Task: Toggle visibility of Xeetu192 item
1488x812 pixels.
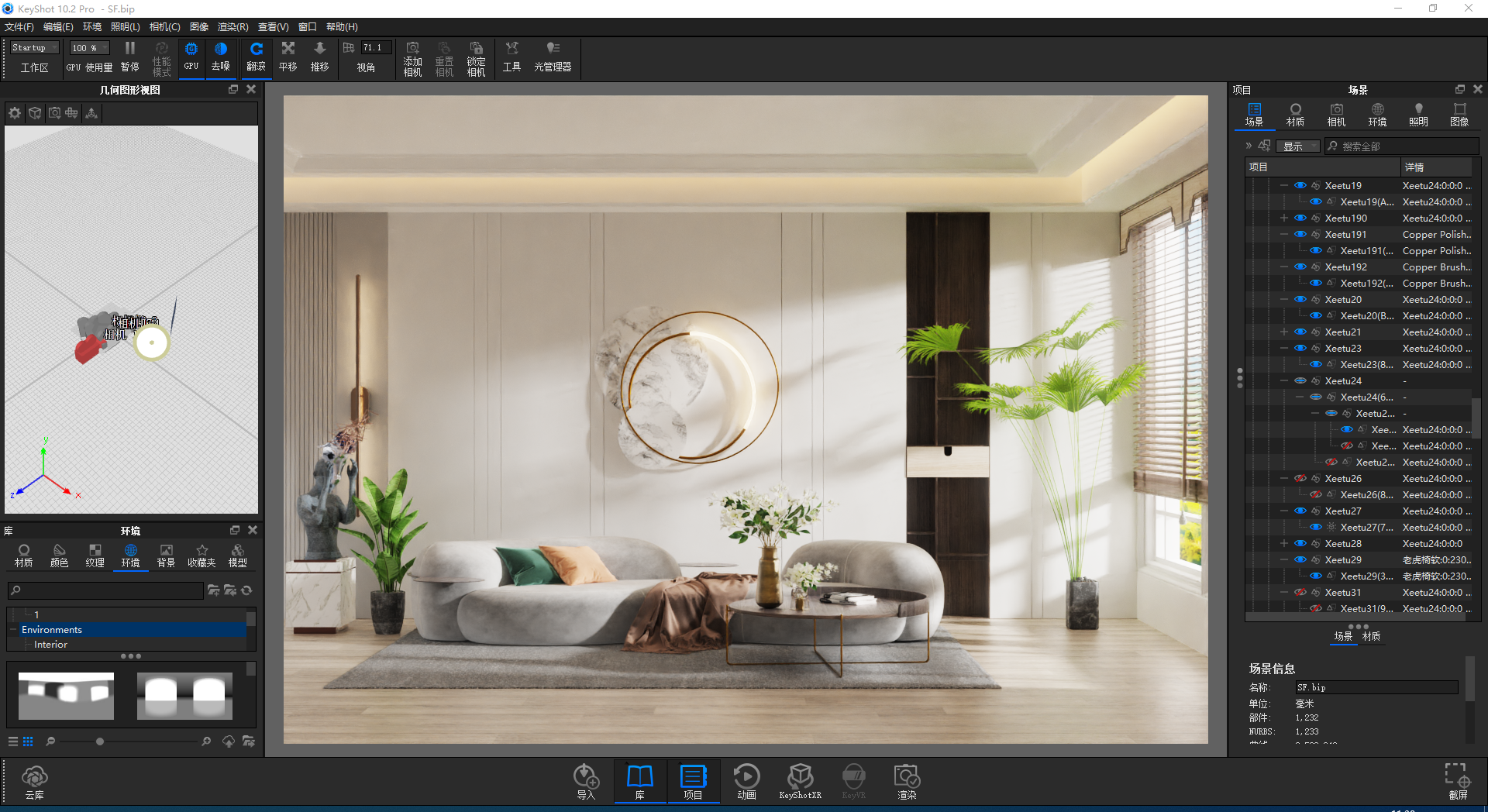Action: pos(1300,267)
